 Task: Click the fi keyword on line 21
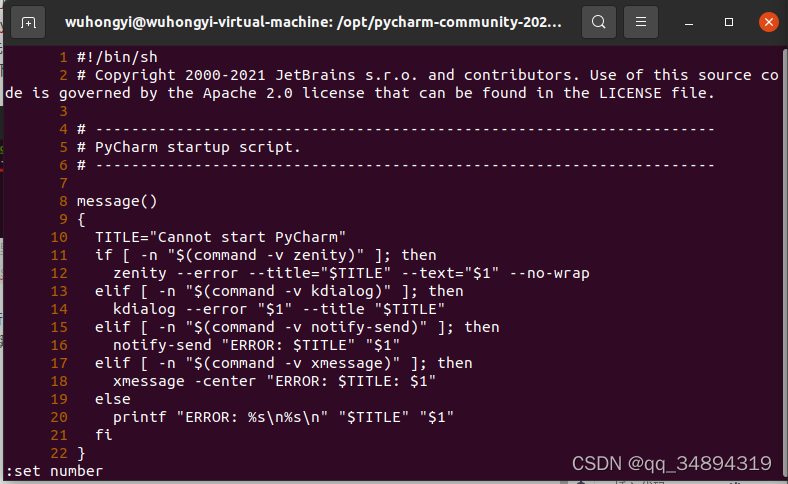tap(104, 435)
